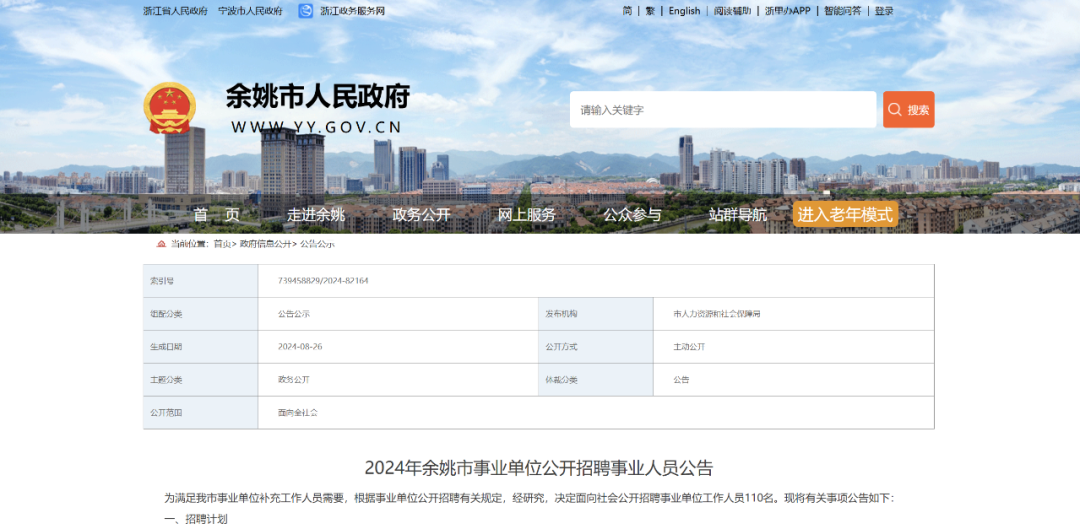
Task: Switch to traditional Chinese 繁
Action: (650, 11)
